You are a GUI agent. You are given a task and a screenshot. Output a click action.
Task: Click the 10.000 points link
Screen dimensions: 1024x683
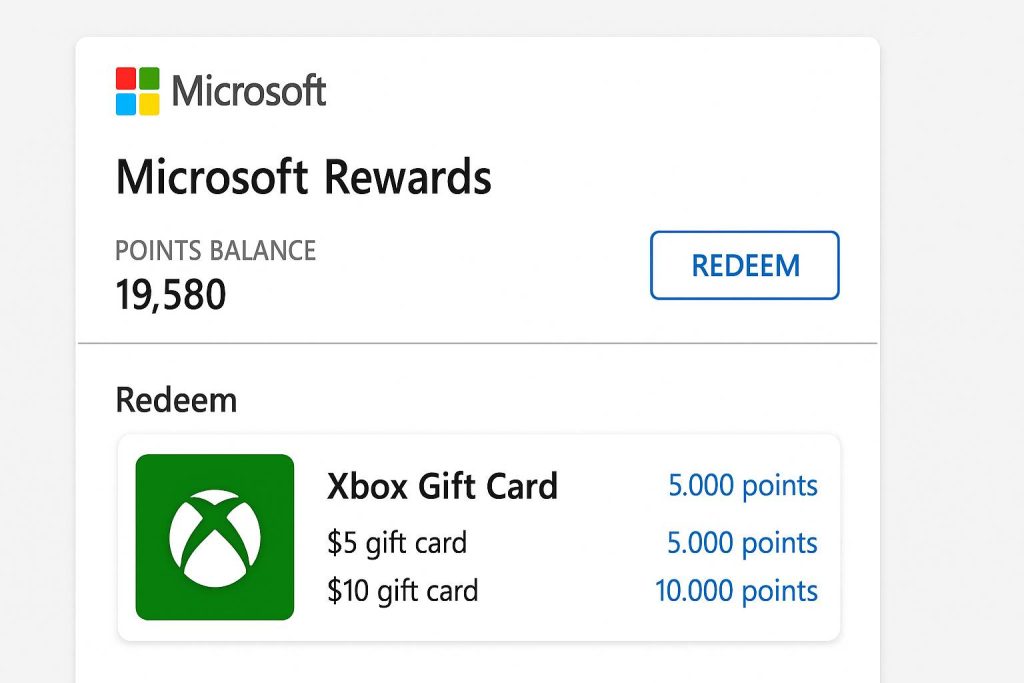(x=736, y=591)
